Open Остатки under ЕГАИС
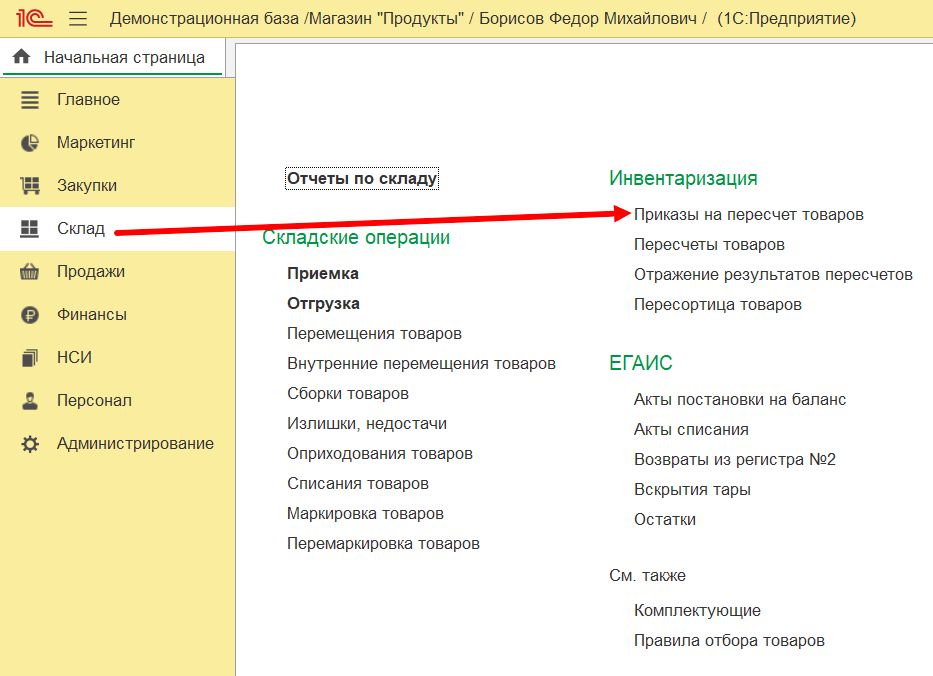The image size is (933, 676). pos(665,519)
